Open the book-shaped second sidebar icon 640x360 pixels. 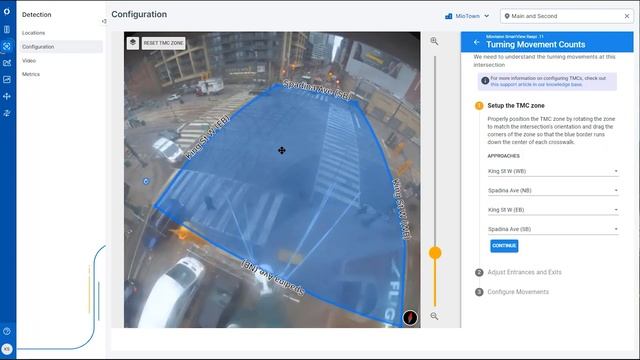click(x=7, y=29)
